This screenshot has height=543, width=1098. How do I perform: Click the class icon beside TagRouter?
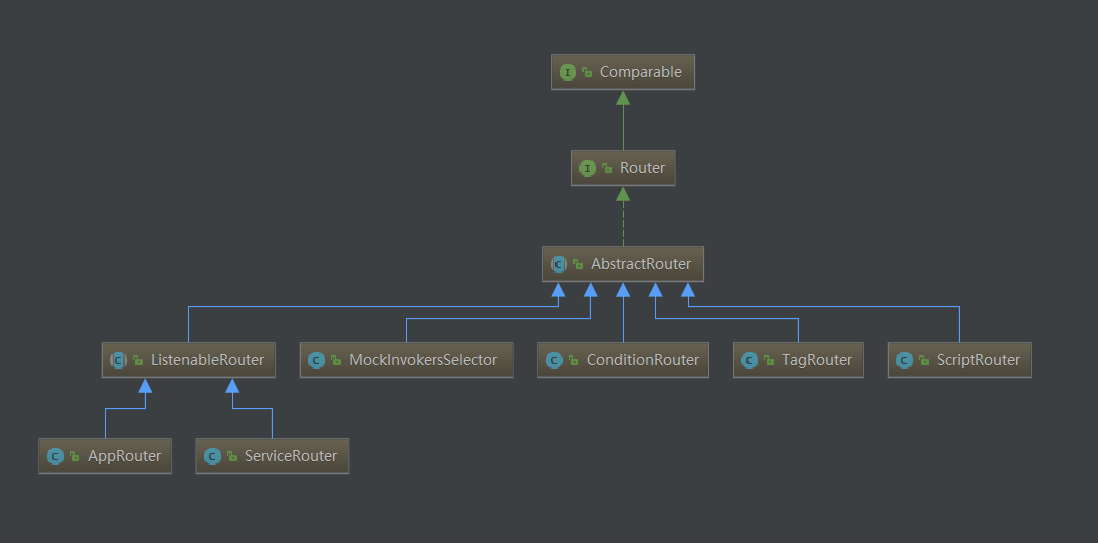(x=749, y=360)
